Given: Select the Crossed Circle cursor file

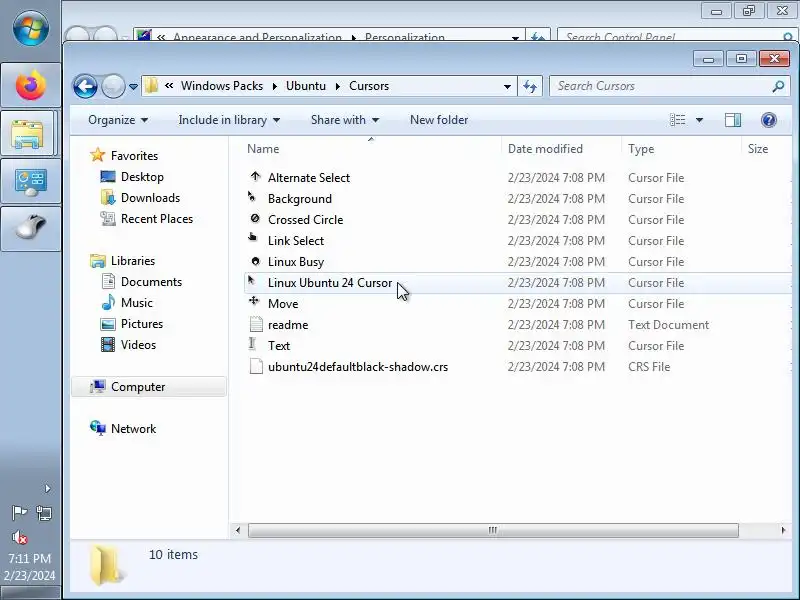Looking at the screenshot, I should point(305,219).
